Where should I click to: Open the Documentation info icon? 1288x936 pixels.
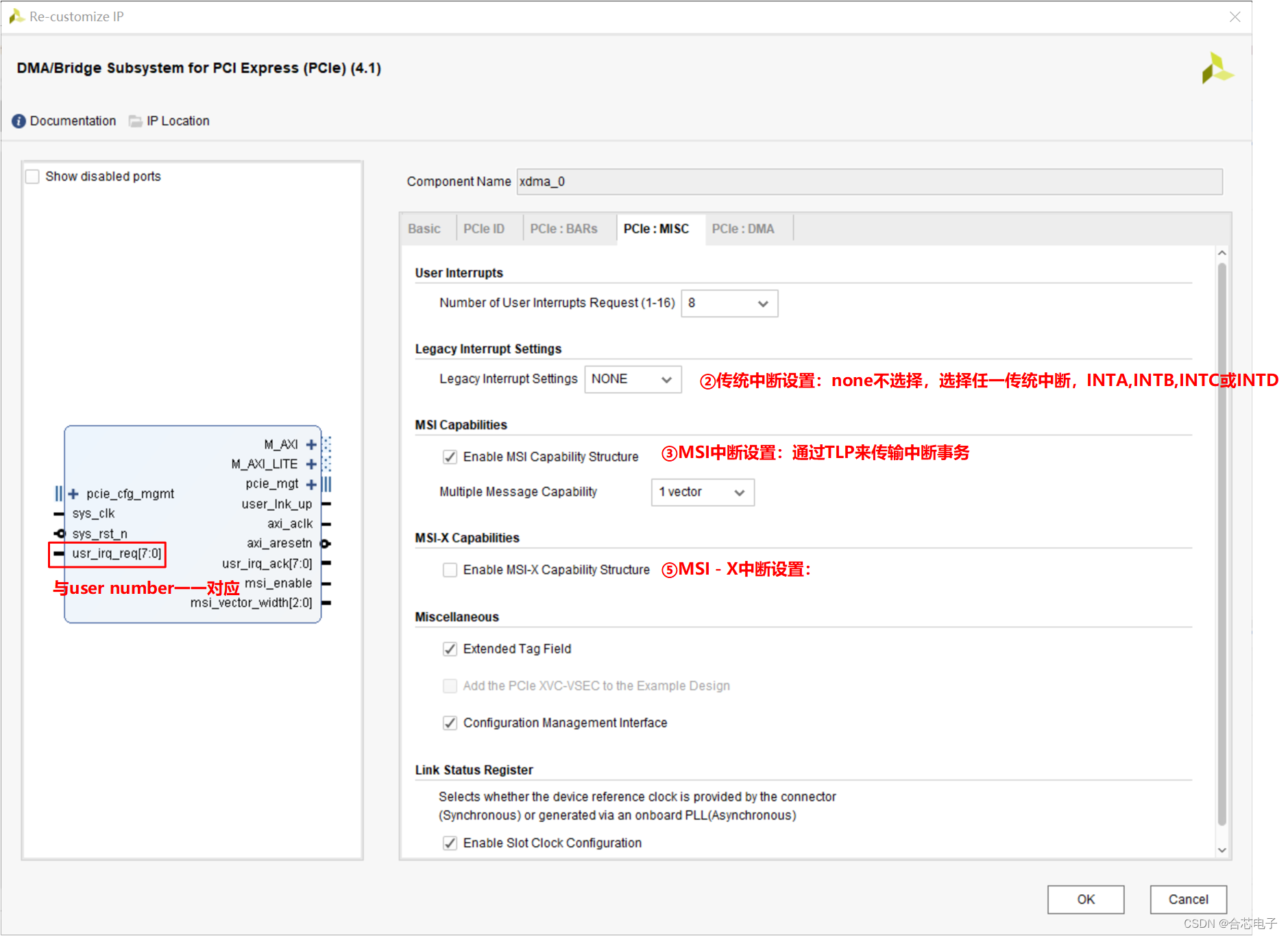[x=19, y=121]
